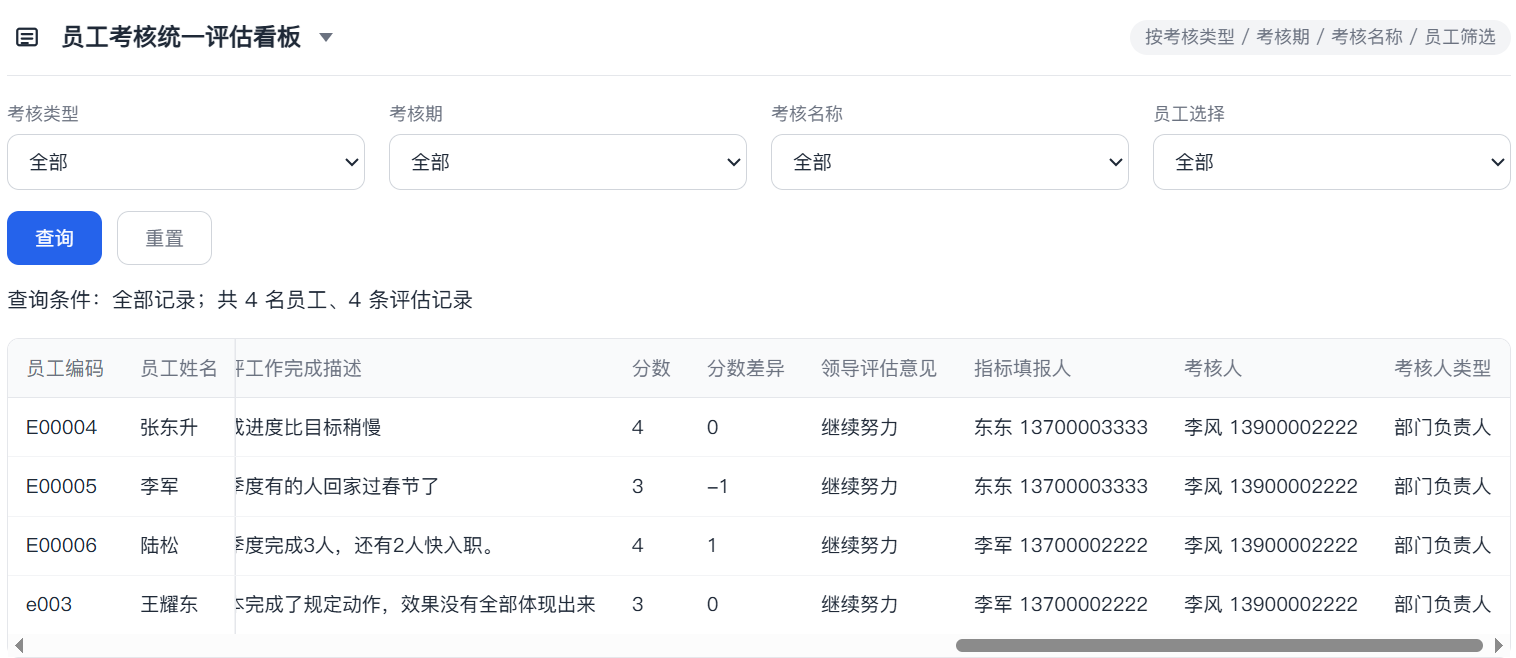
Task: Click the 分数 column header
Action: (651, 369)
